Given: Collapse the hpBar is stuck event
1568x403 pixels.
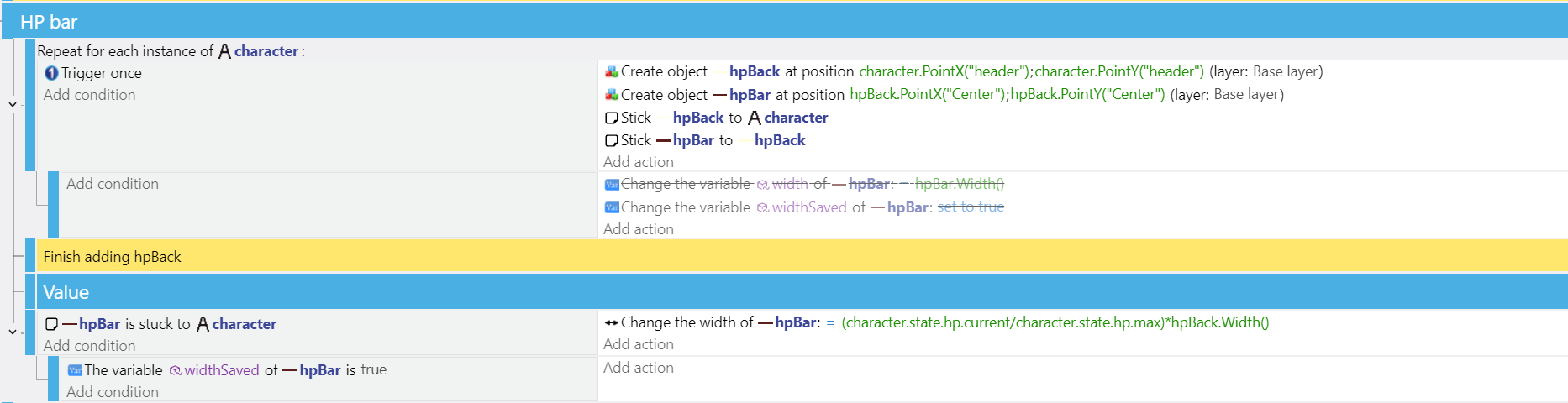Looking at the screenshot, I should pyautogui.click(x=13, y=332).
